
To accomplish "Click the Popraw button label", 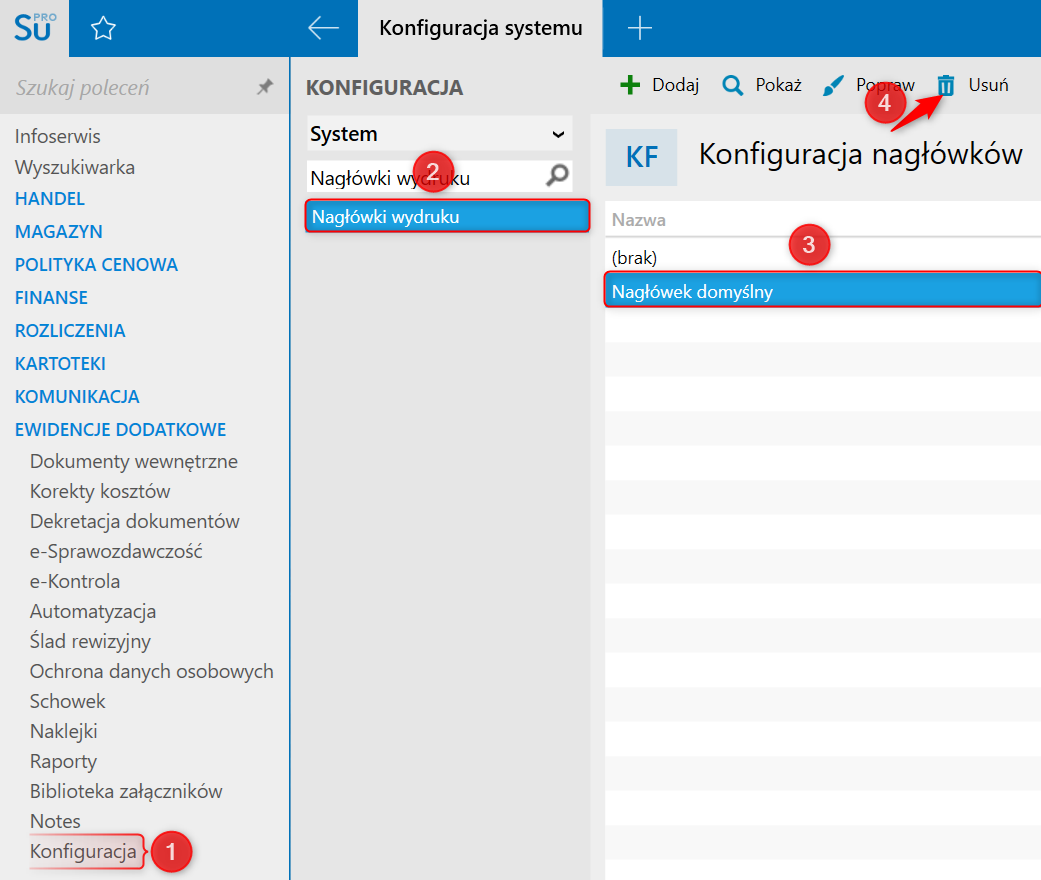I will 885,85.
